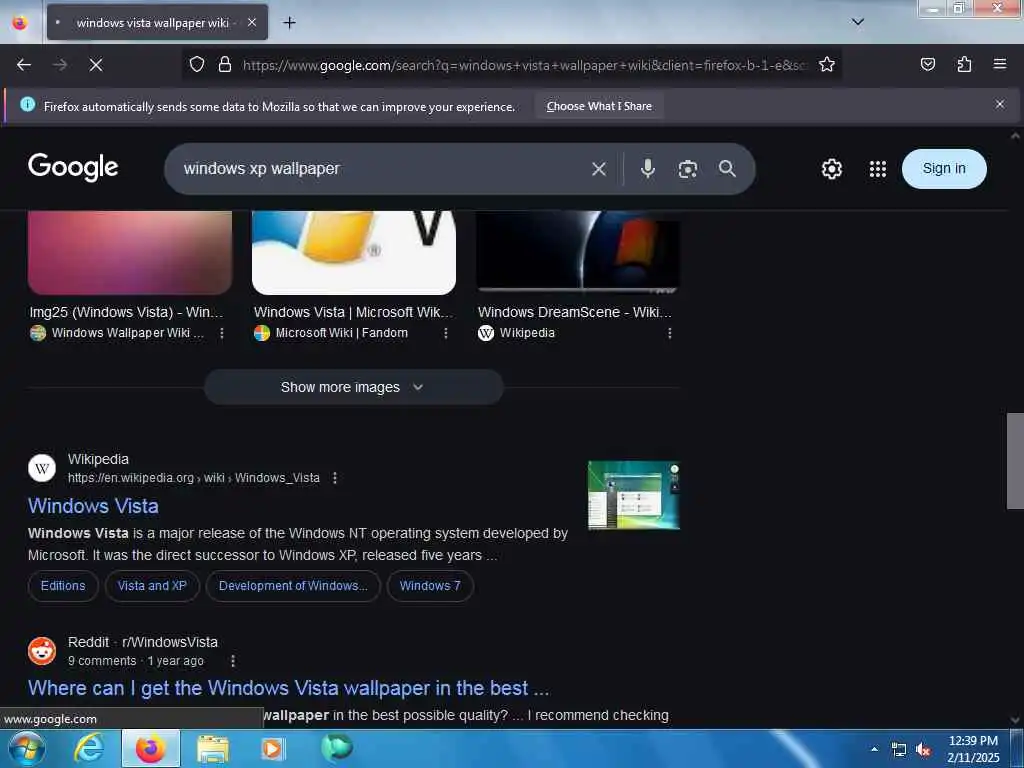Expand Show more images
The image size is (1024, 768).
[353, 387]
